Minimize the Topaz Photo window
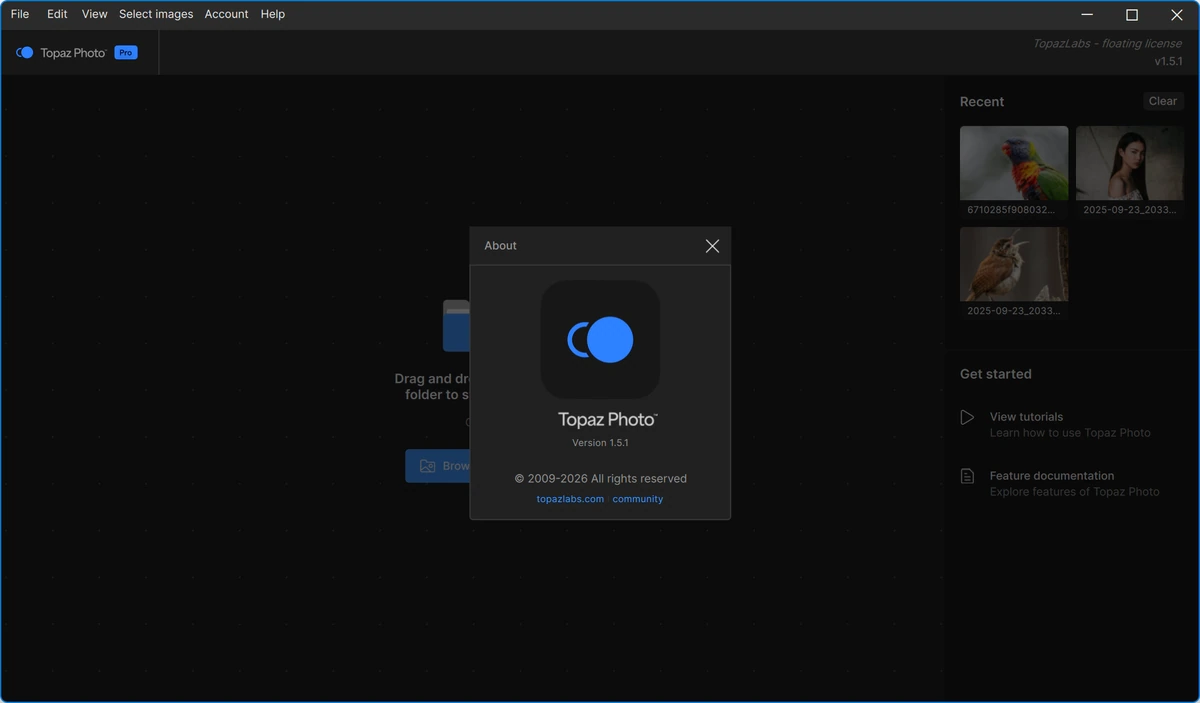Image resolution: width=1200 pixels, height=703 pixels. point(1087,14)
